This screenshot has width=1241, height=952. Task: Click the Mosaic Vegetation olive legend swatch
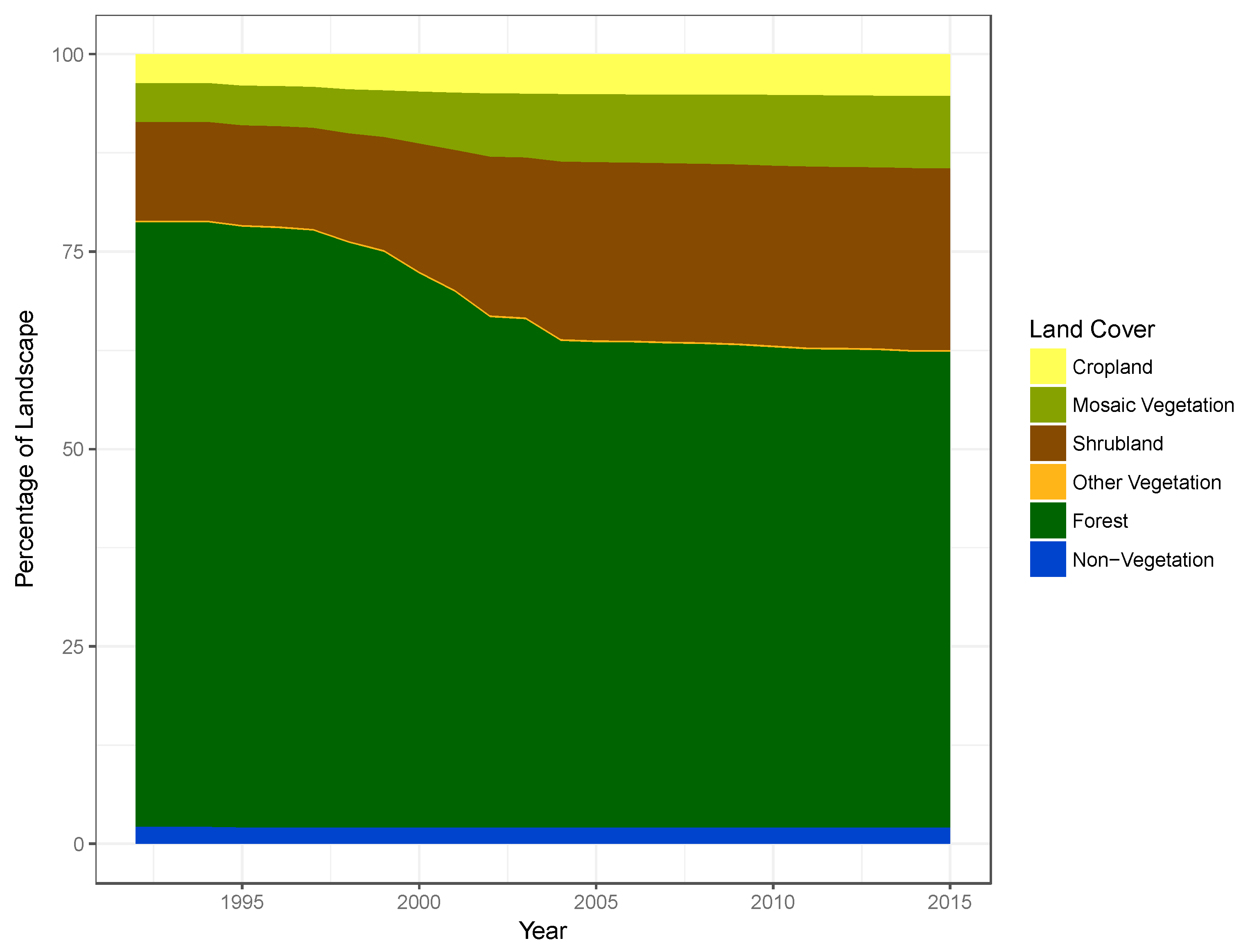pyautogui.click(x=1048, y=405)
